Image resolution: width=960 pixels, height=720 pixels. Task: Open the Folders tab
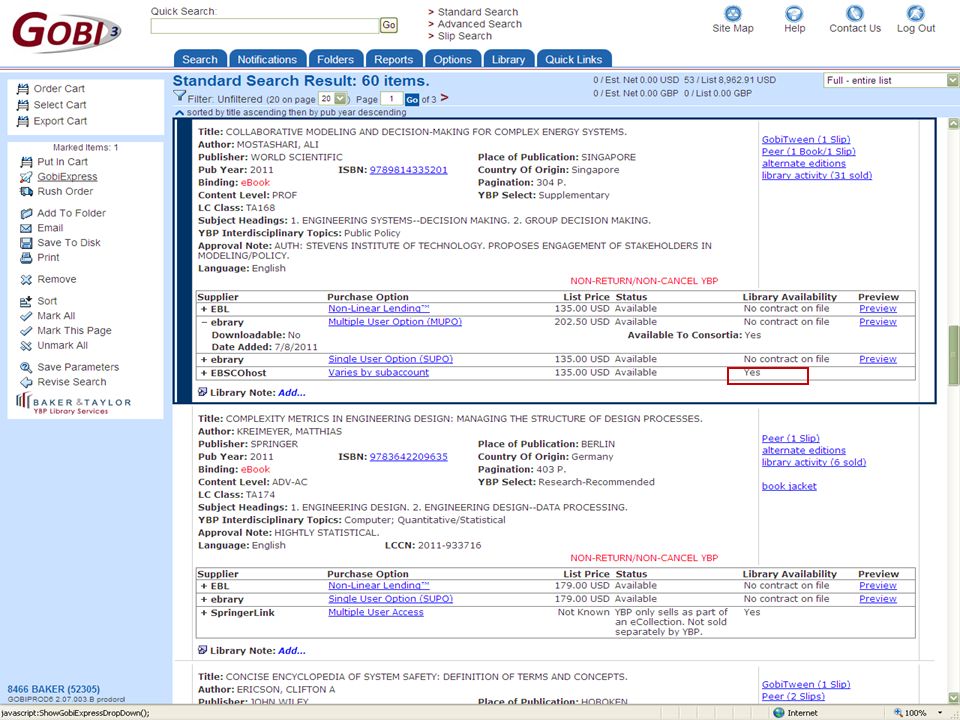click(x=336, y=59)
